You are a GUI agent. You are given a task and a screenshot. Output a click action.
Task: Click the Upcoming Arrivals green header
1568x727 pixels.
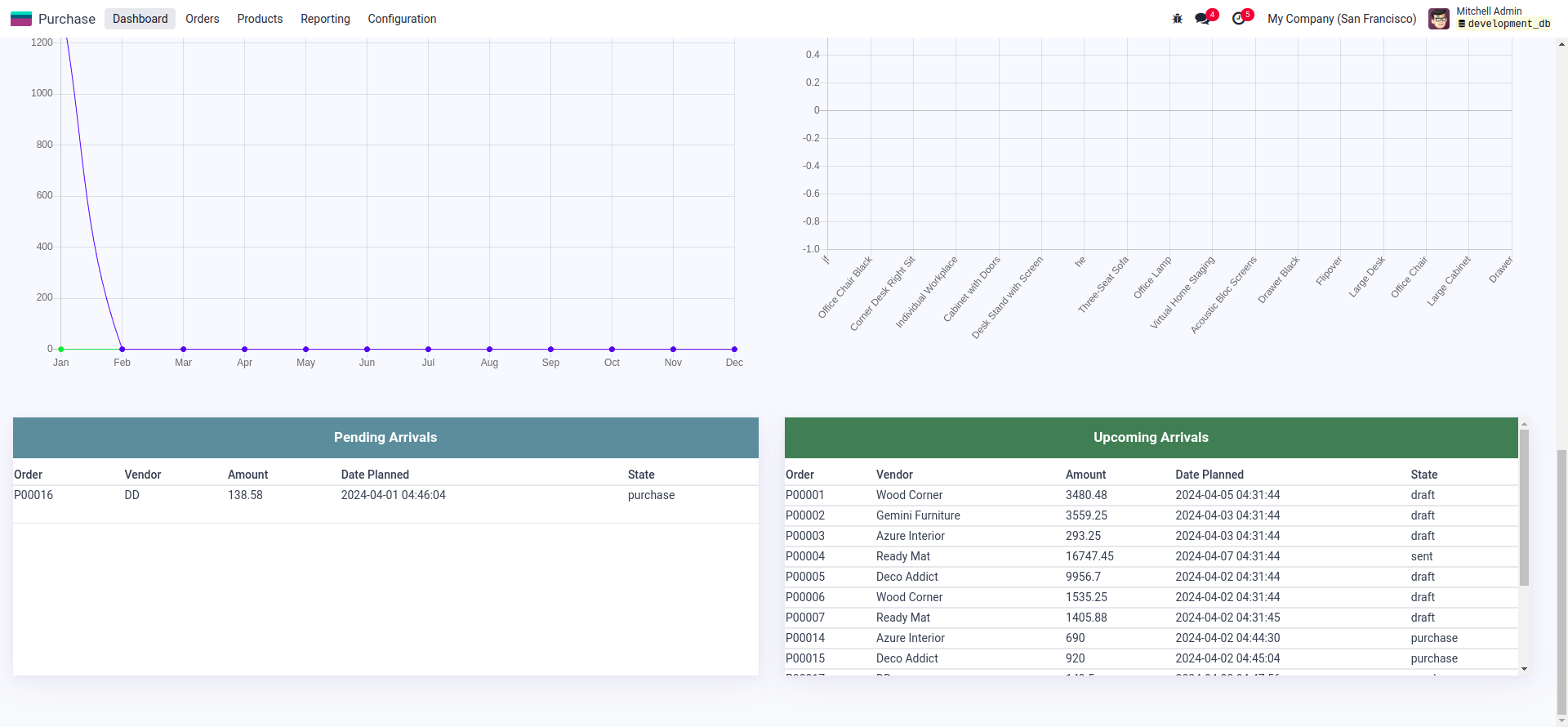1151,438
